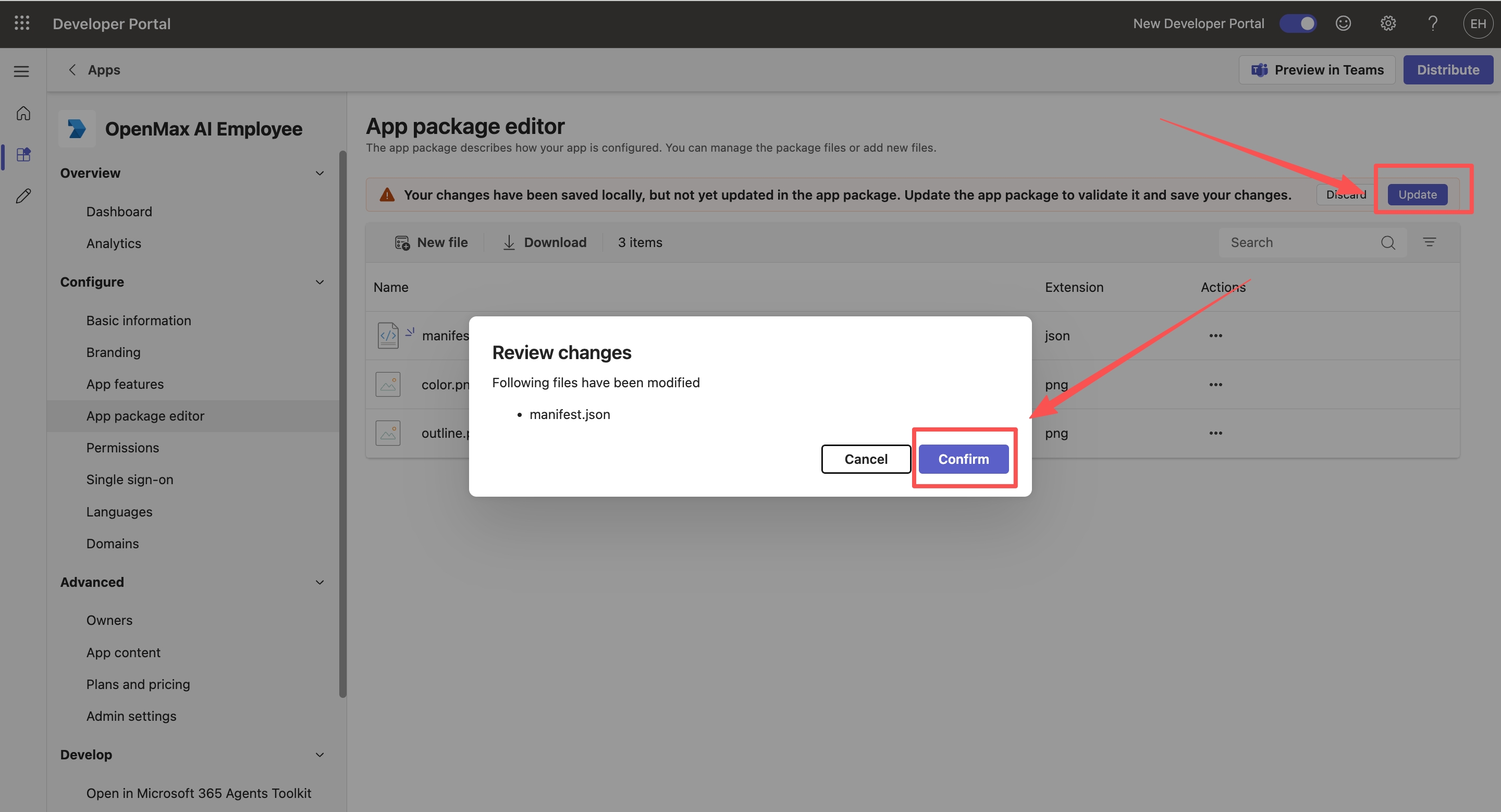
Task: Click the outline.png image icon
Action: coord(388,433)
